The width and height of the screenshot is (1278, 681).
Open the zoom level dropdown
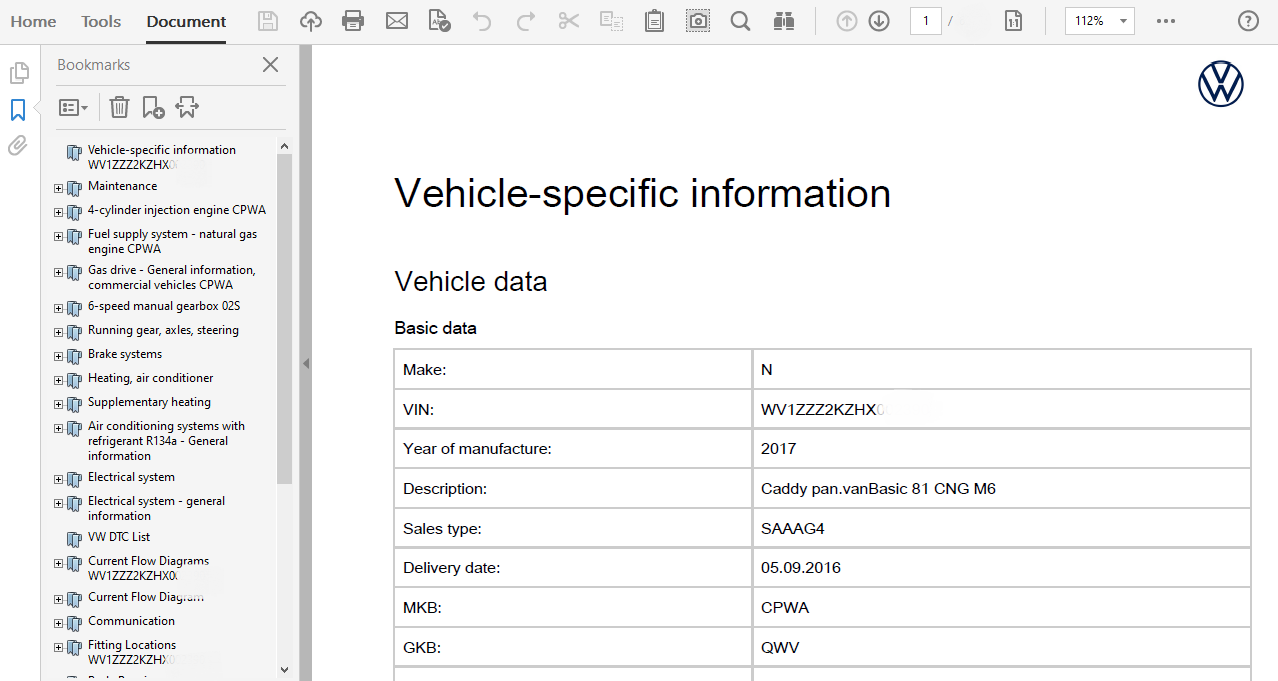click(x=1124, y=21)
